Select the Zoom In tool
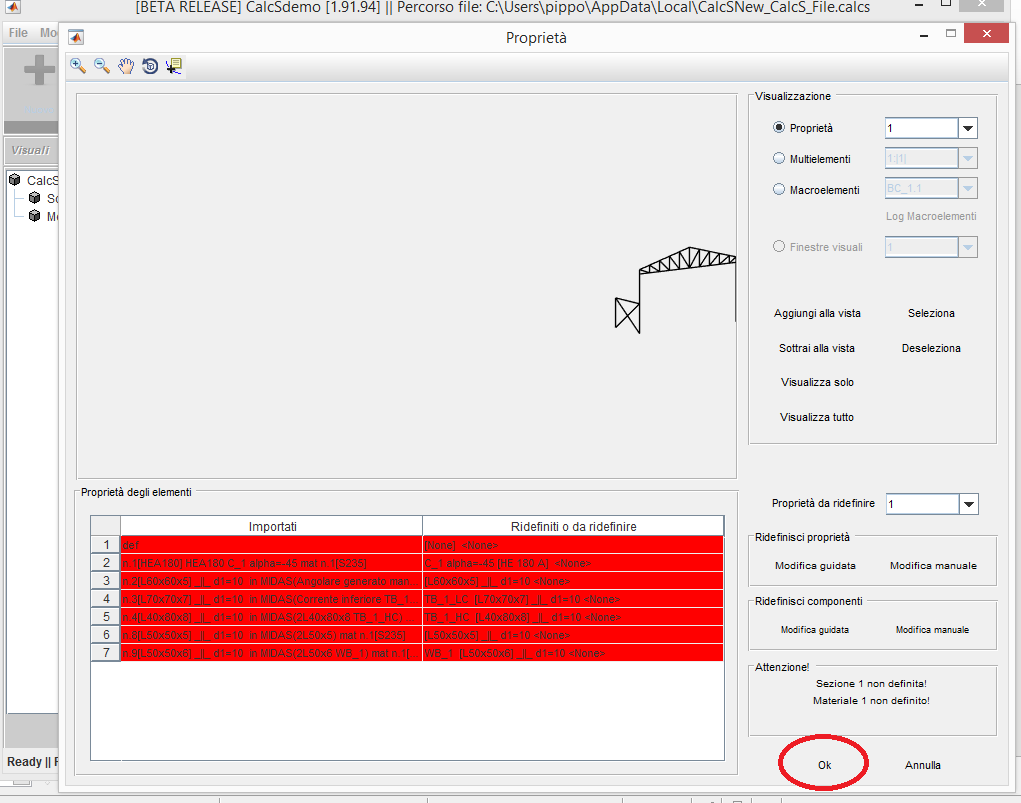Image resolution: width=1021 pixels, height=803 pixels. (78, 66)
